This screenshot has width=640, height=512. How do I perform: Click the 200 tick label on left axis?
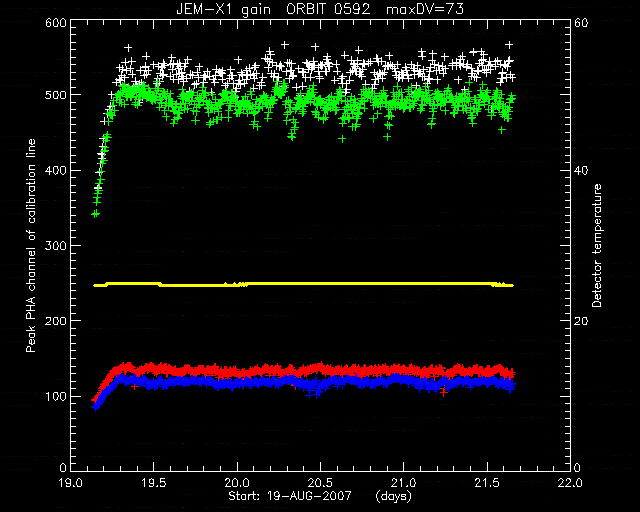(x=56, y=321)
